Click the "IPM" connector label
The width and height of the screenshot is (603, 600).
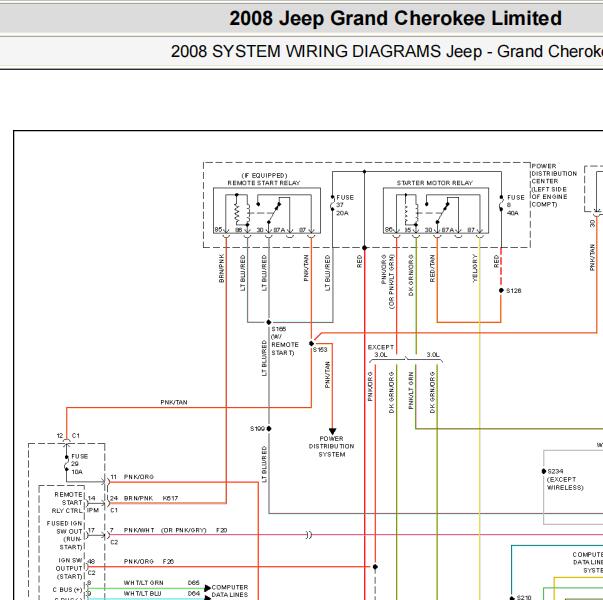[93, 510]
